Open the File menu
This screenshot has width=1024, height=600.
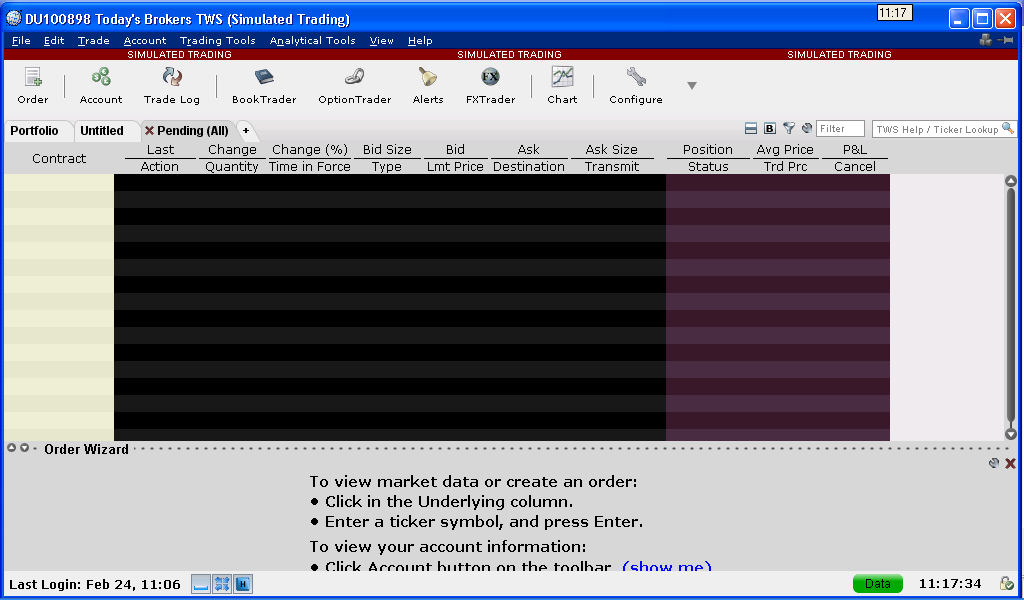pos(21,40)
